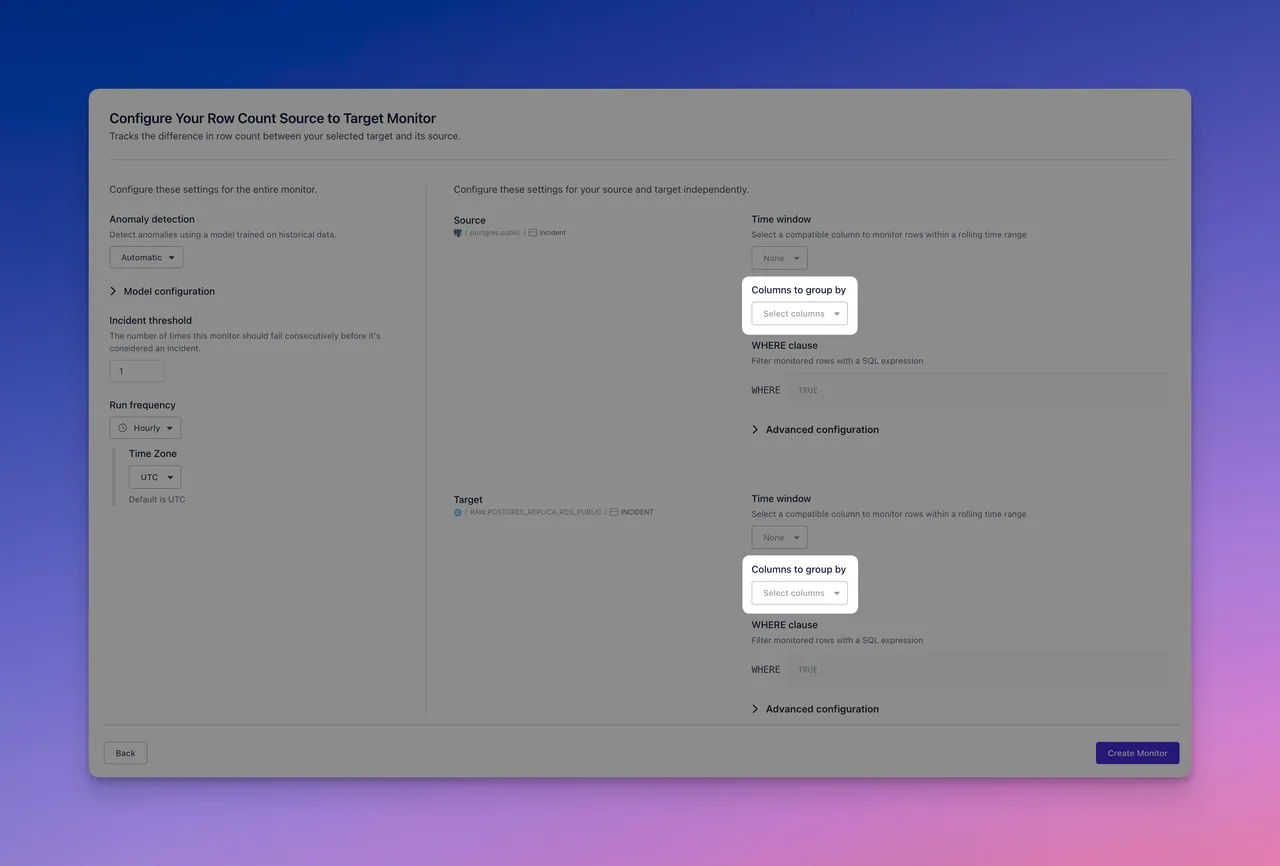
Task: Expand Target Advanced configuration
Action: click(x=815, y=709)
